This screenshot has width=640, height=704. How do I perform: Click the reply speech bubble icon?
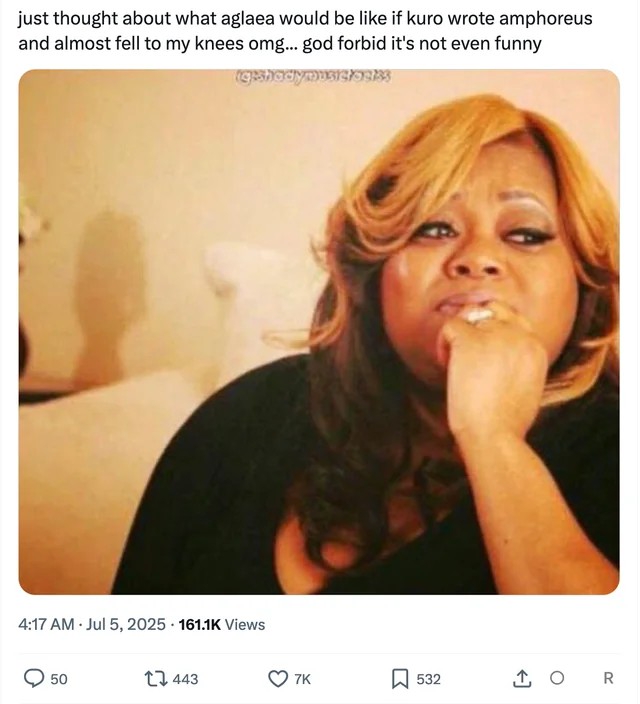click(34, 679)
